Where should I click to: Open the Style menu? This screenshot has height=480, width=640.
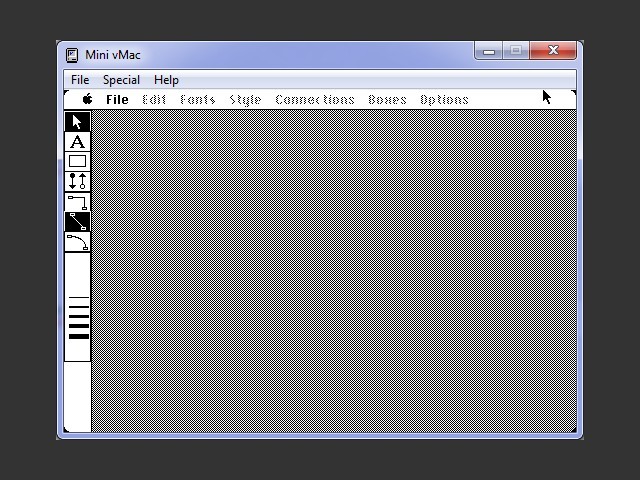(x=245, y=100)
